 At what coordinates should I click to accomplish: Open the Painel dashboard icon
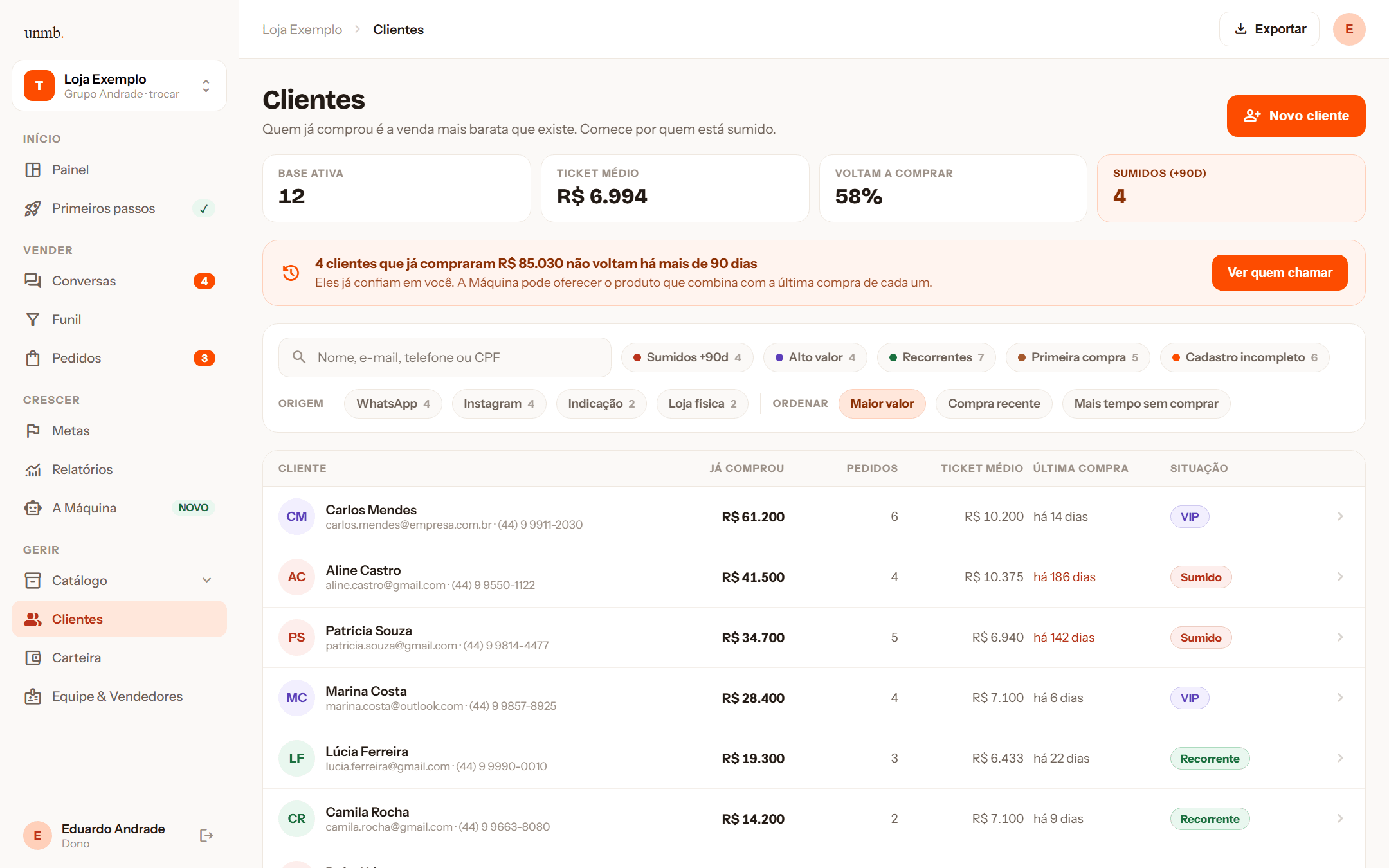pyautogui.click(x=33, y=170)
